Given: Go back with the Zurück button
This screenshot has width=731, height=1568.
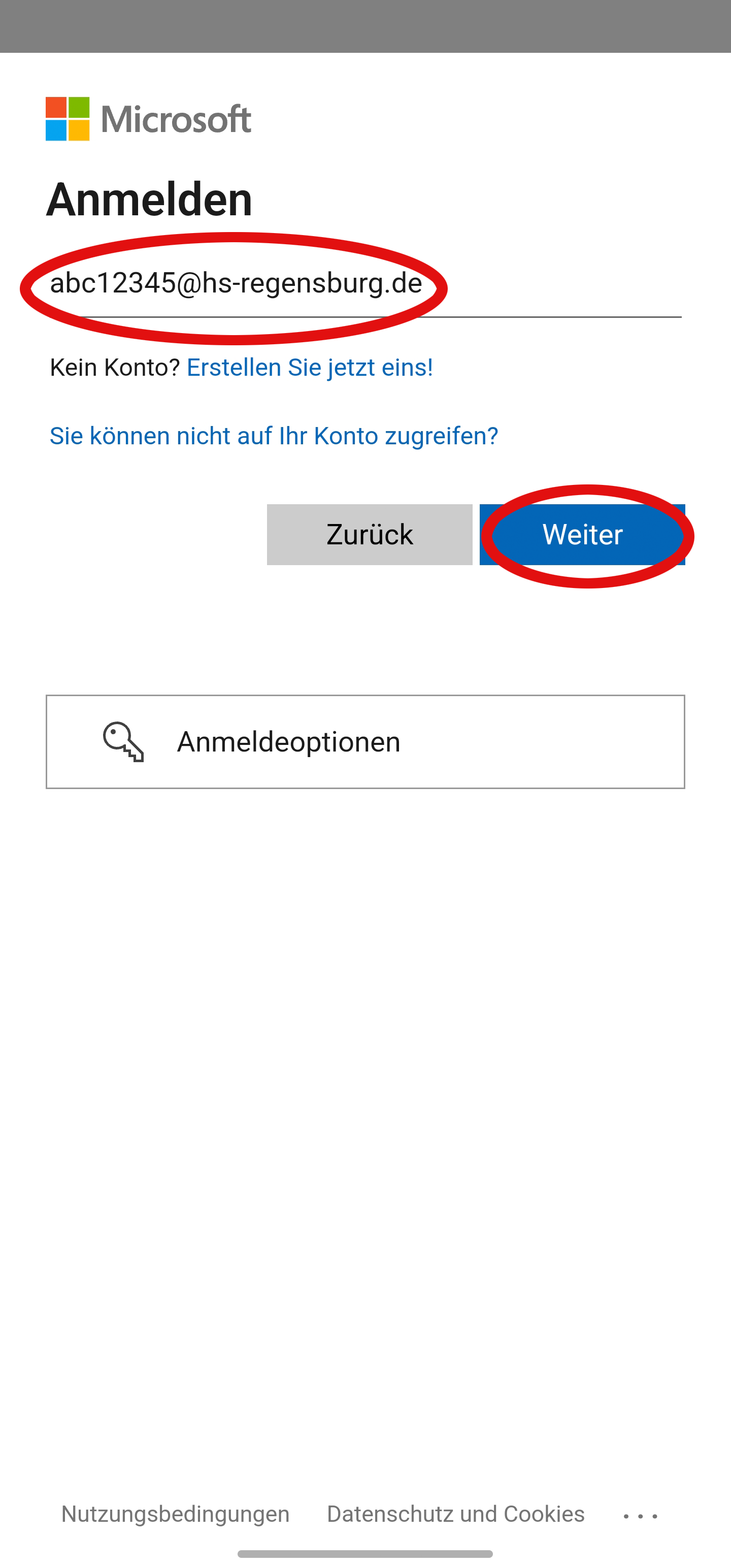Looking at the screenshot, I should (x=370, y=535).
